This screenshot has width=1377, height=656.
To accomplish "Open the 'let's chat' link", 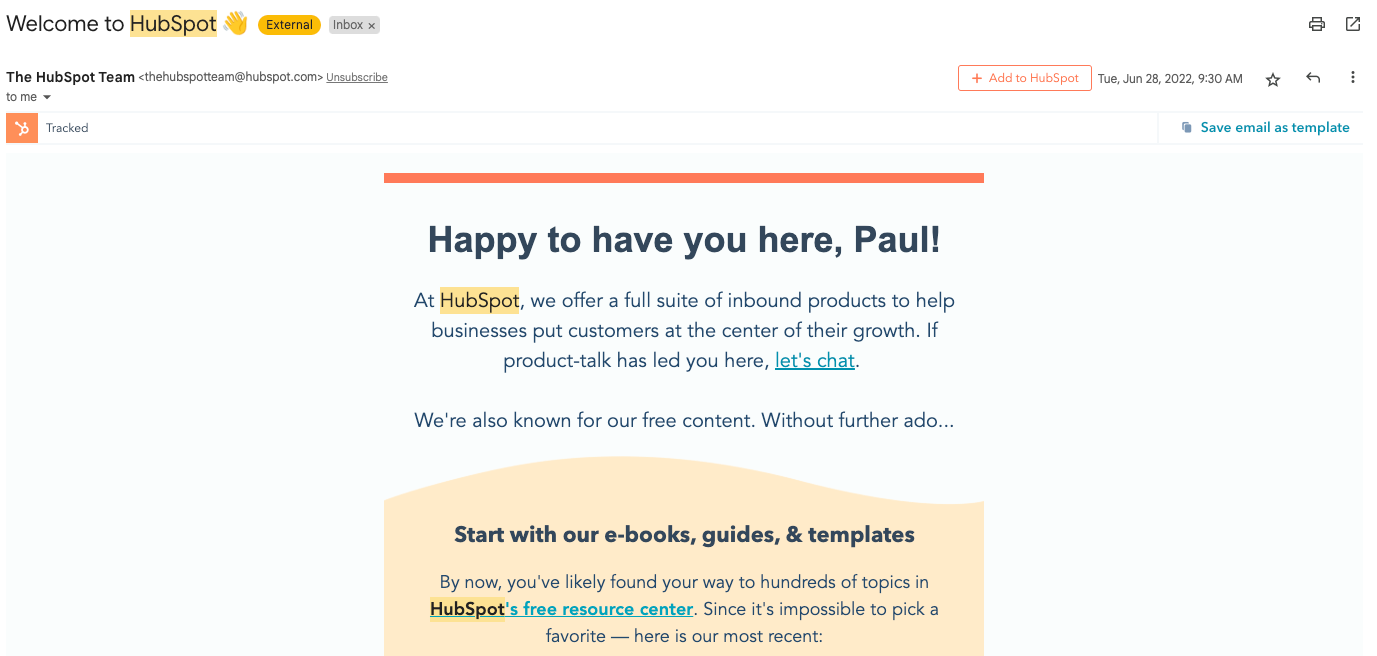I will tap(814, 360).
